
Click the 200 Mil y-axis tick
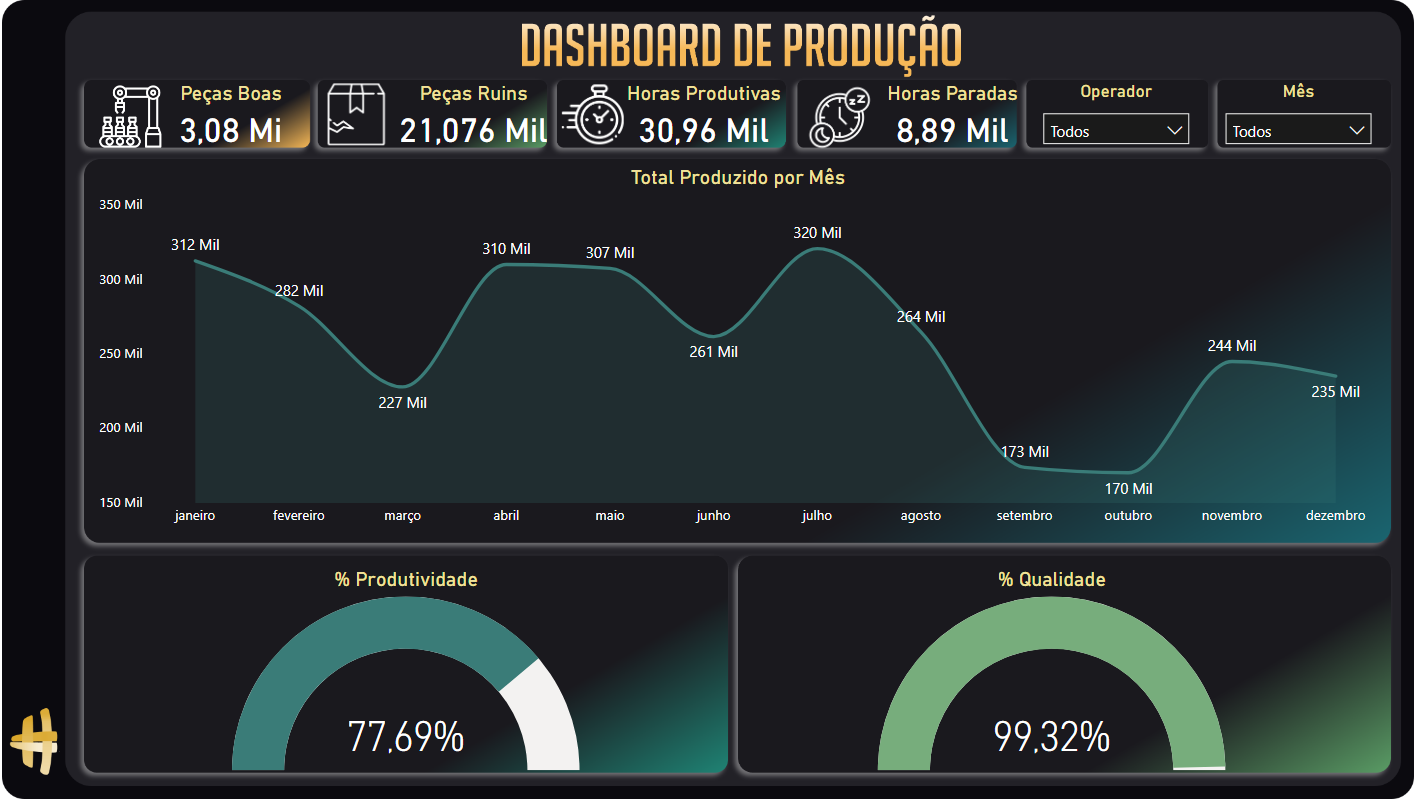click(x=121, y=428)
